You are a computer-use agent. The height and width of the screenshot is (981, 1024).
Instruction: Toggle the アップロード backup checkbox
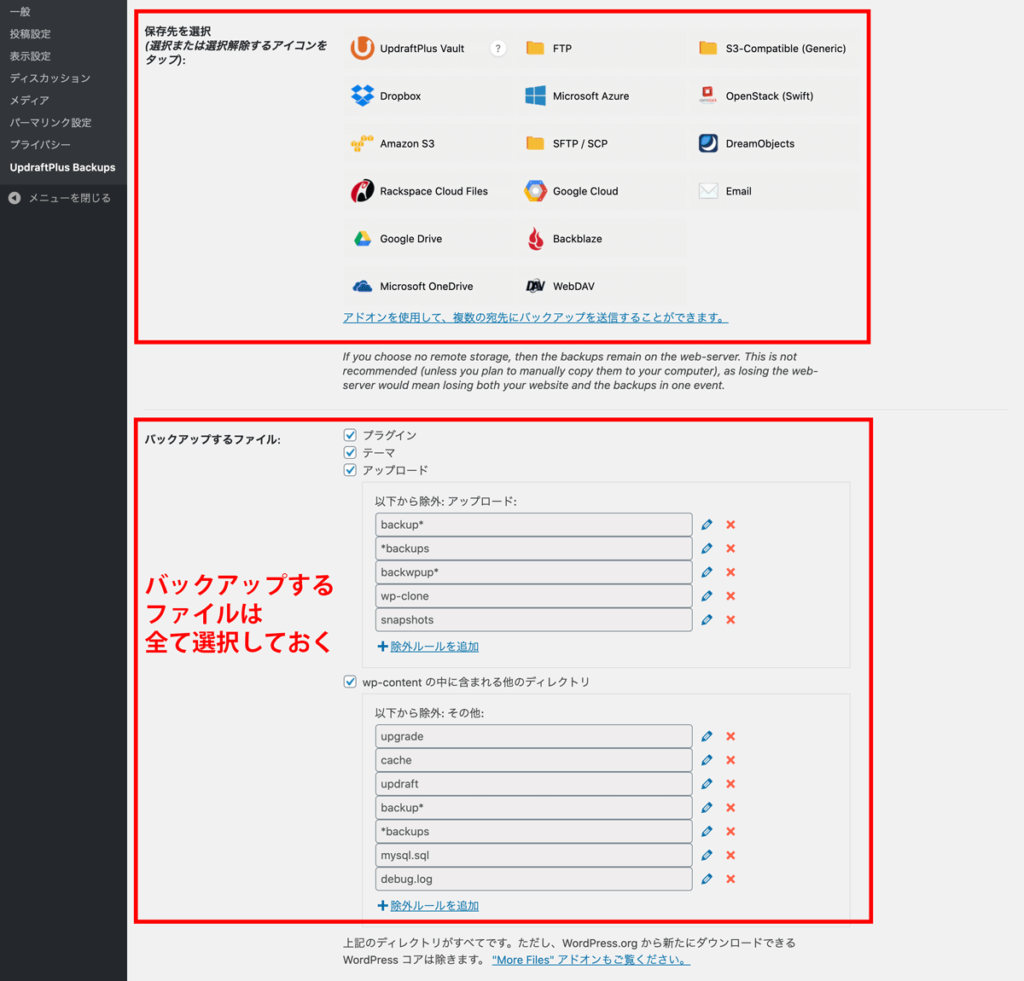click(350, 470)
